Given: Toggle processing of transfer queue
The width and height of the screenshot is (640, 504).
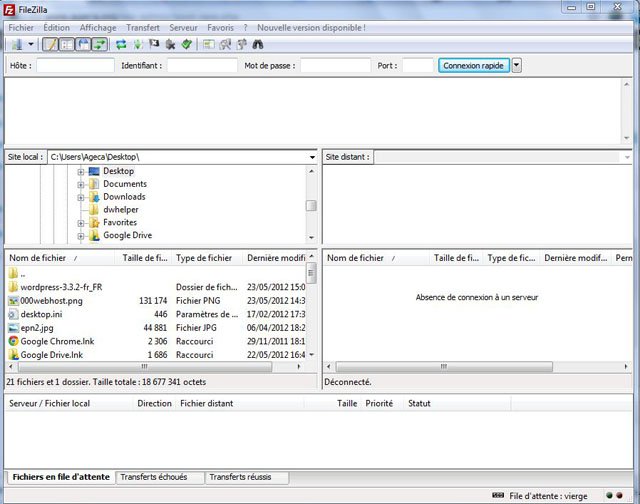Looking at the screenshot, I should pos(138,44).
